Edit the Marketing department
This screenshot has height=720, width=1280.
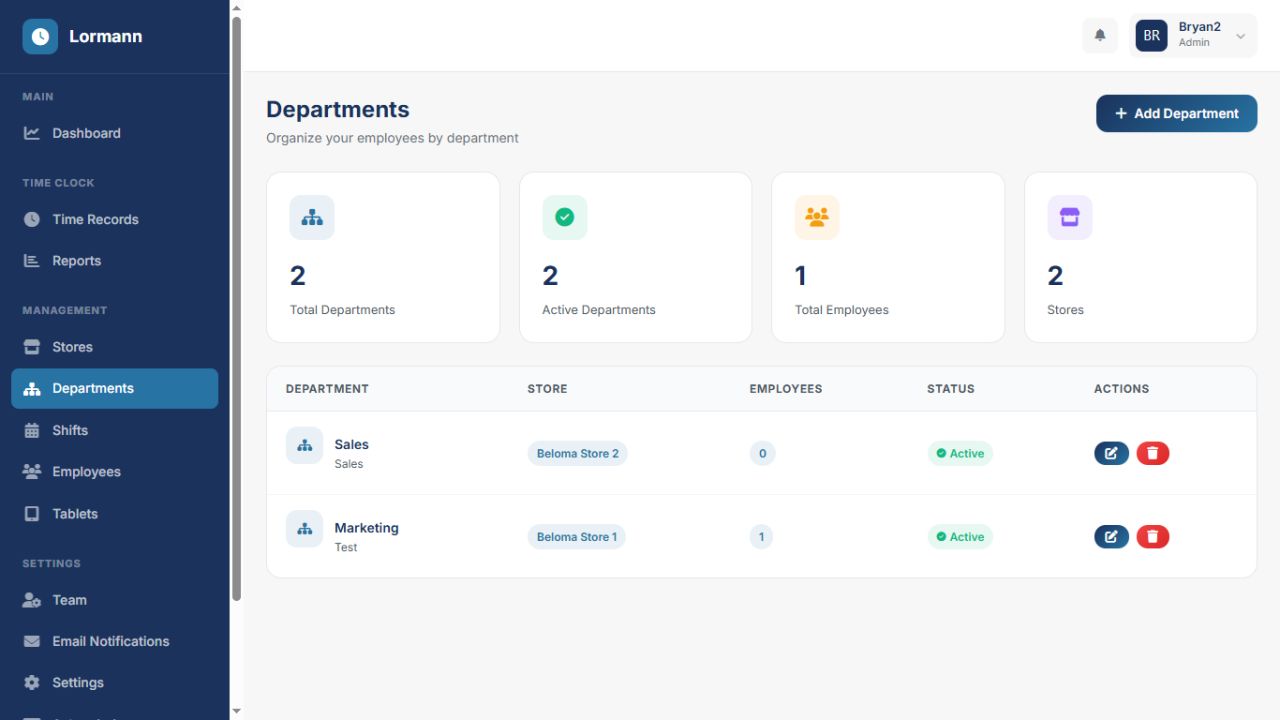click(1111, 537)
